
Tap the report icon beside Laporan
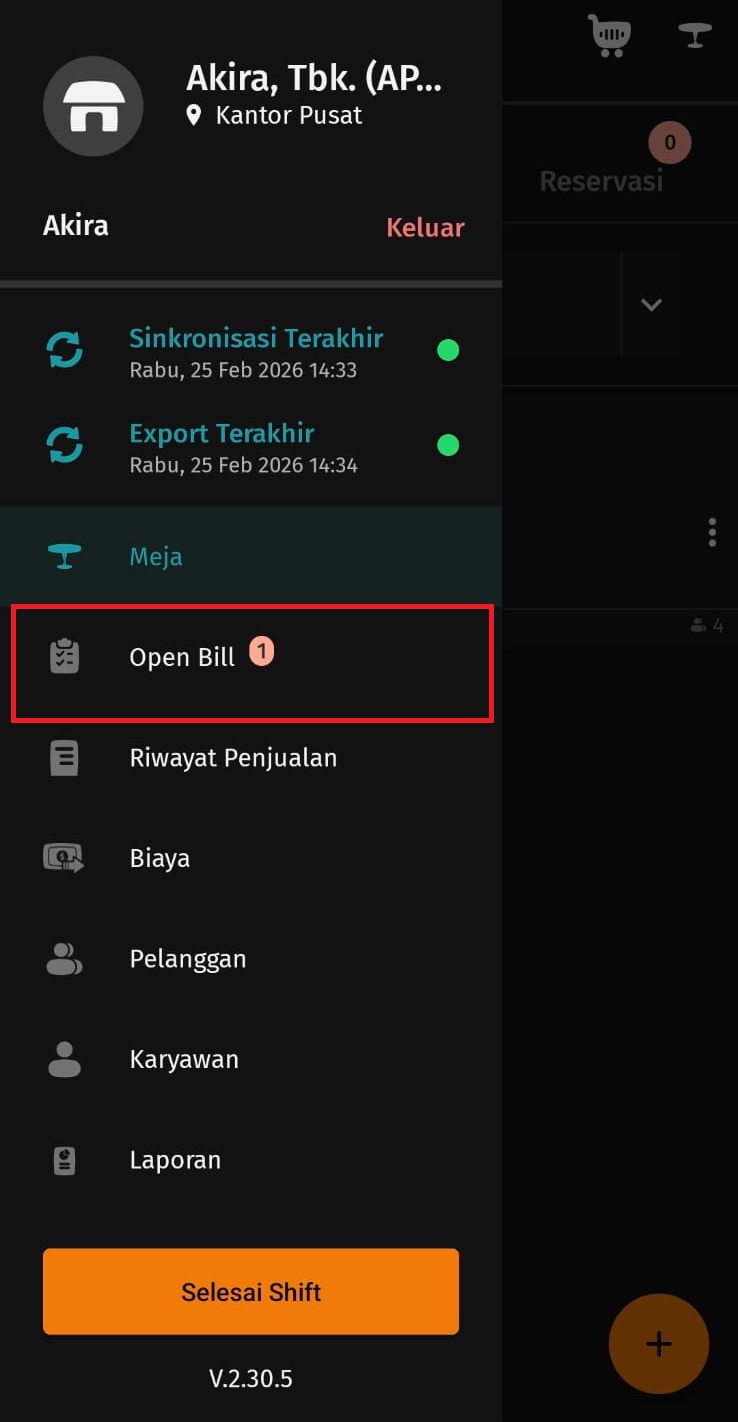65,1160
